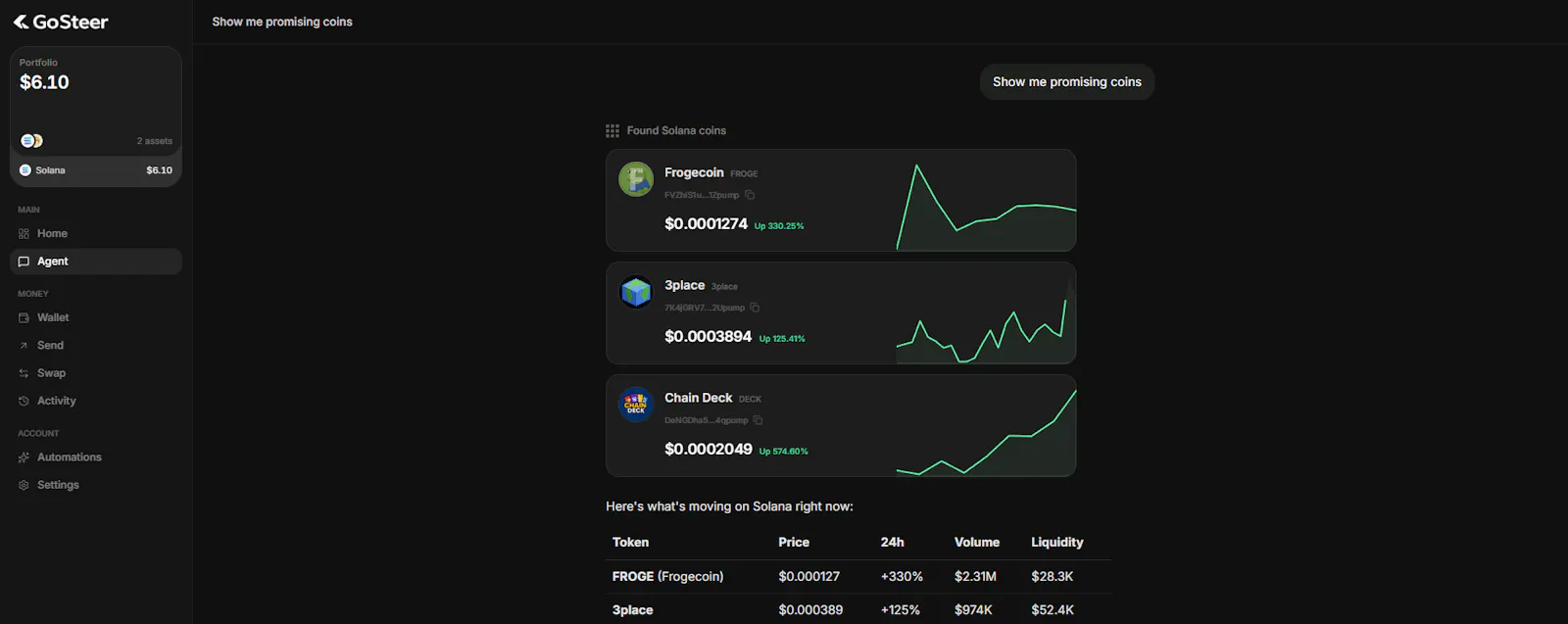
Task: Click Chain Deck price $0.0002049
Action: click(709, 450)
